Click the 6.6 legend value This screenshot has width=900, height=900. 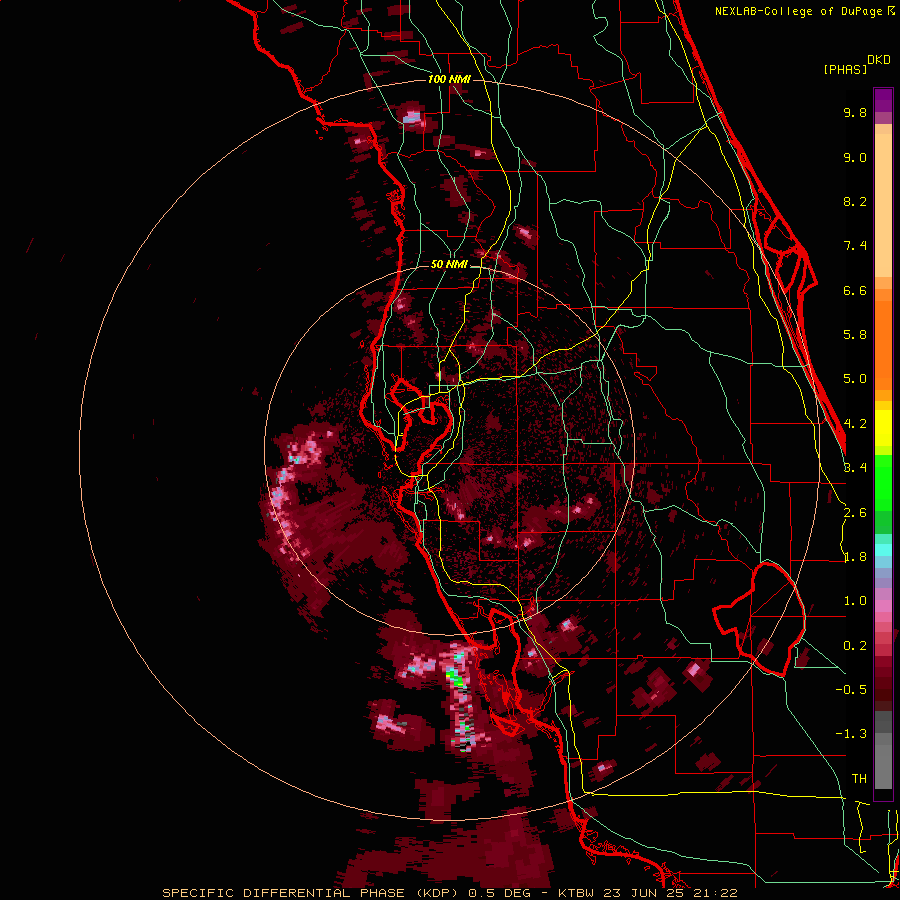[x=855, y=290]
